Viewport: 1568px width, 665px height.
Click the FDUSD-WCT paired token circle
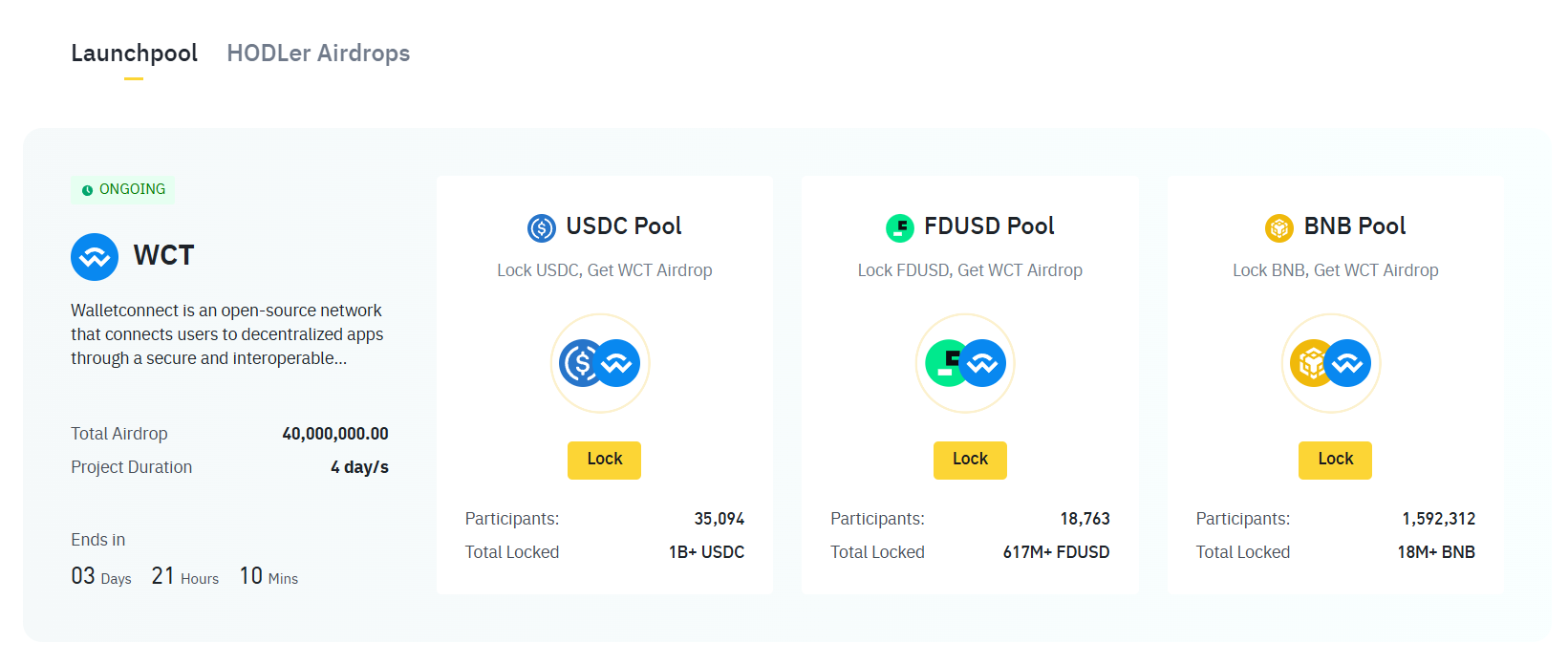click(x=966, y=363)
